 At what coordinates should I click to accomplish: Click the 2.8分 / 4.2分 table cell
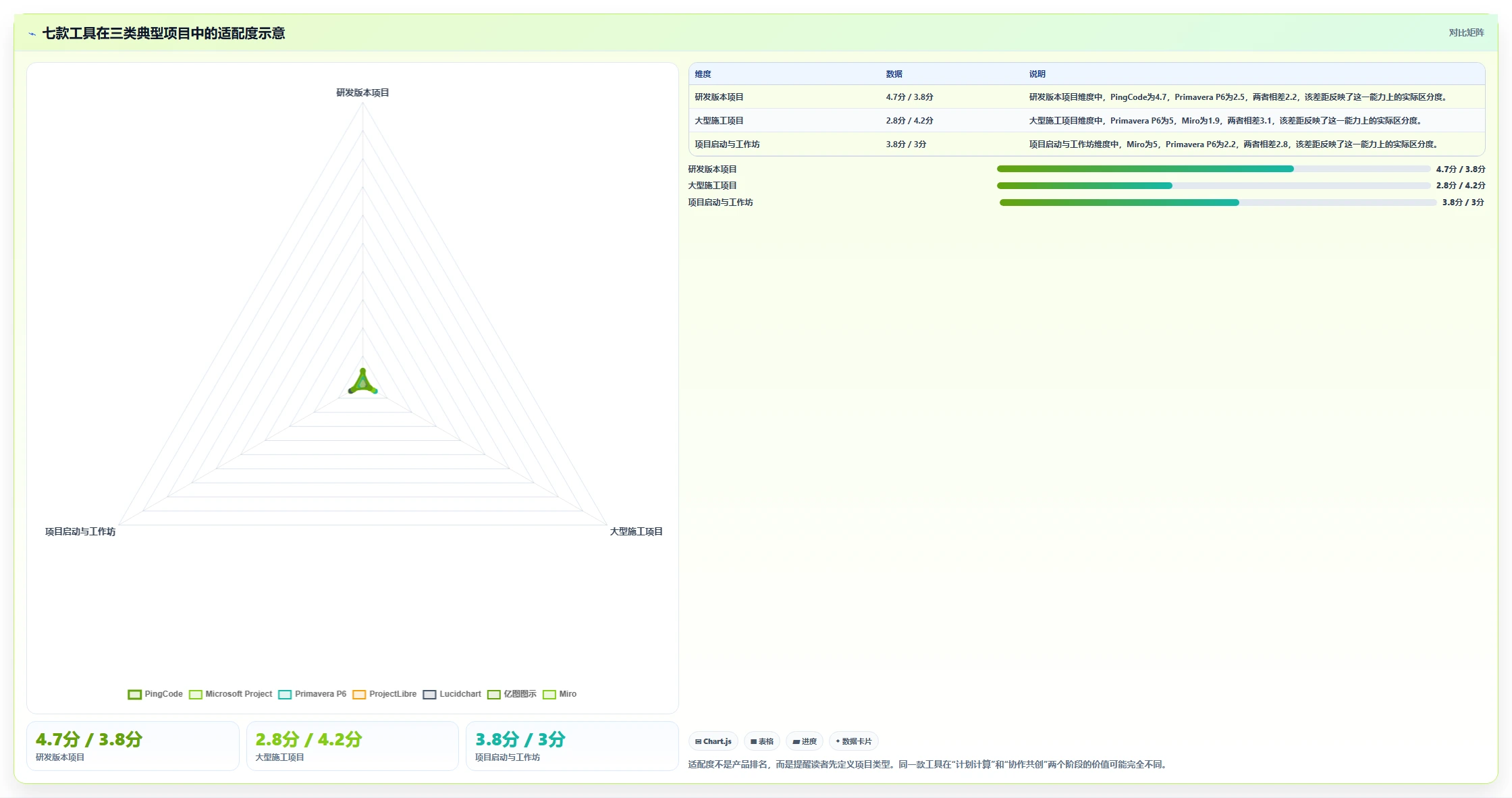click(x=909, y=121)
